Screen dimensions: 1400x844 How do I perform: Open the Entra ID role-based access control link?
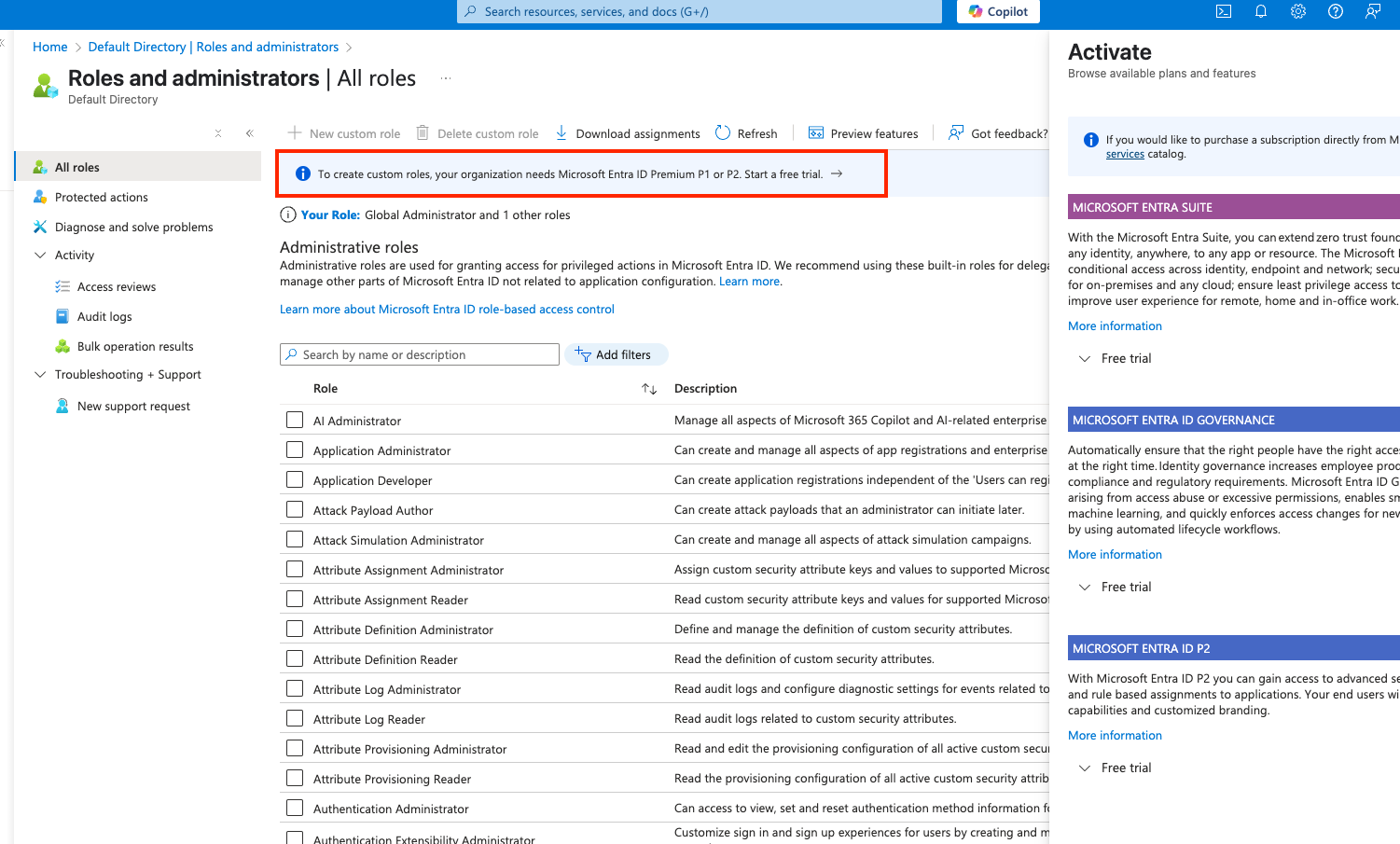[x=447, y=310]
